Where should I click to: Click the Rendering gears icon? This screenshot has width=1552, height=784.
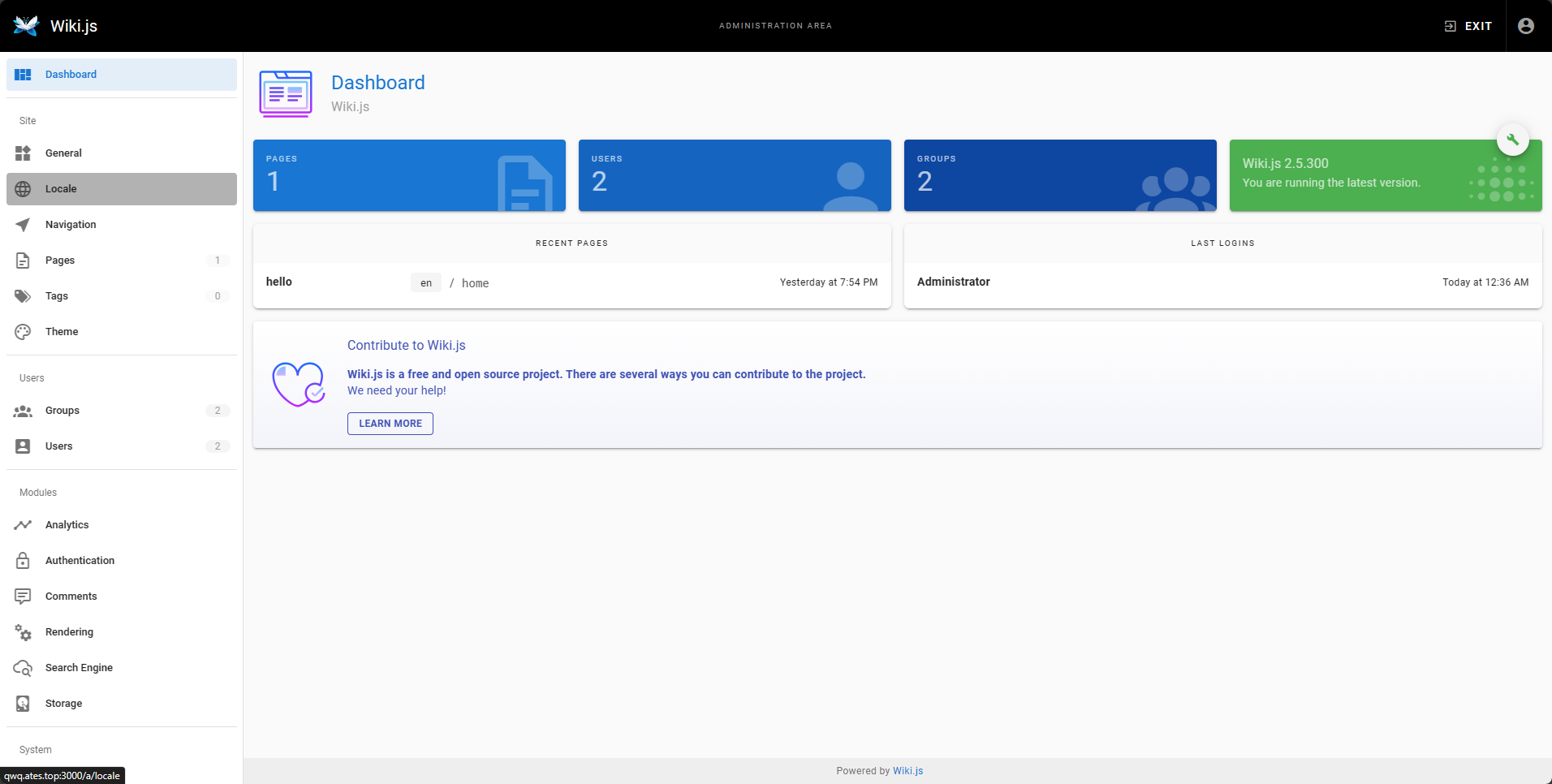(x=23, y=632)
